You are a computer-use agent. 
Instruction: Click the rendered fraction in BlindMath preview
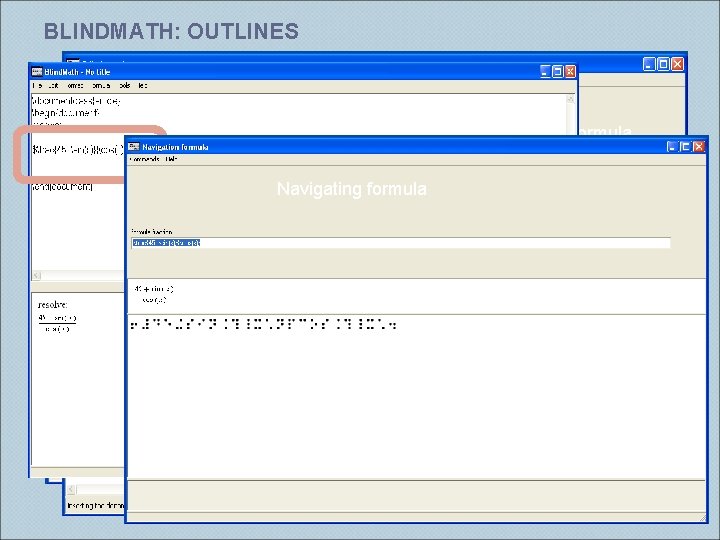[57, 323]
